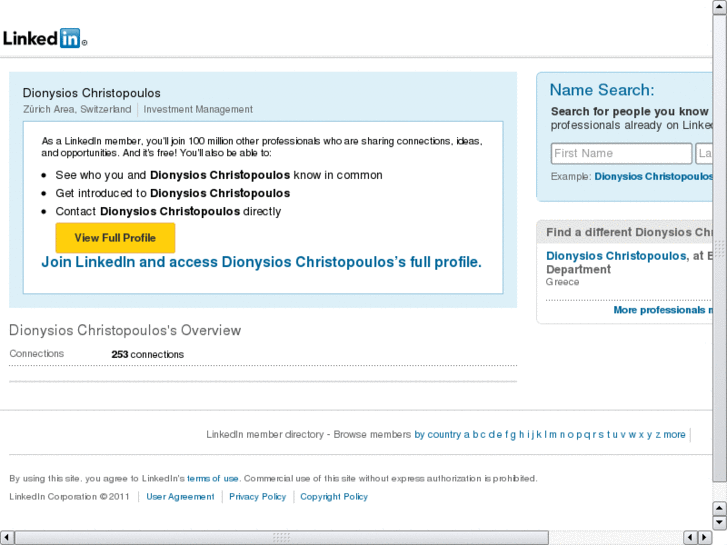Browse member directory letter w
The width and height of the screenshot is (727, 545).
point(632,435)
